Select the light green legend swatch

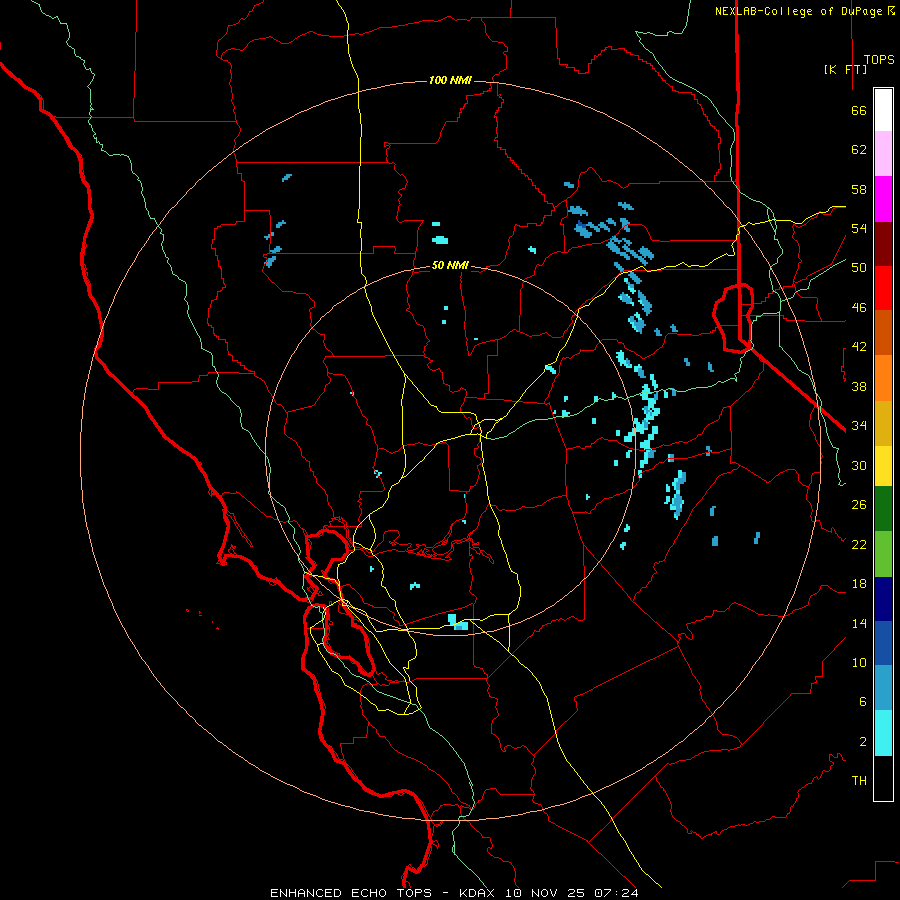(x=883, y=554)
